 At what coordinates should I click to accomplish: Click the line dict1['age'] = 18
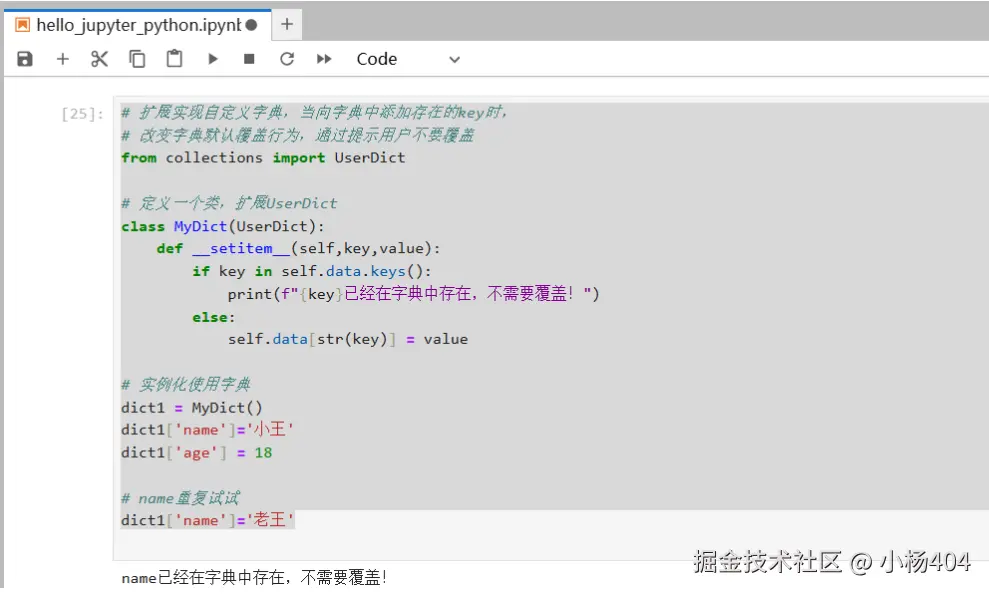coord(197,453)
